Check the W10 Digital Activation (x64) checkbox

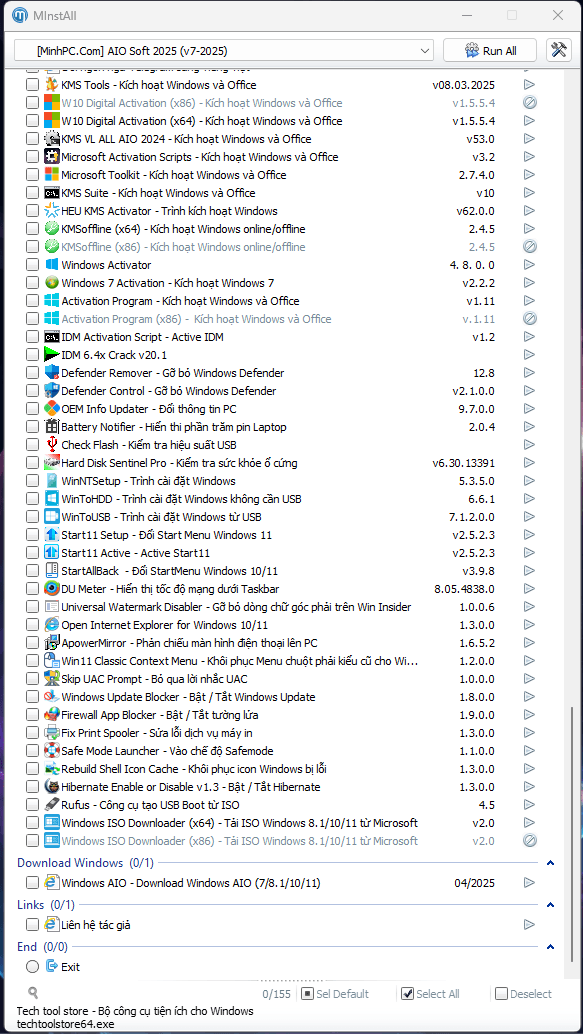tap(32, 121)
